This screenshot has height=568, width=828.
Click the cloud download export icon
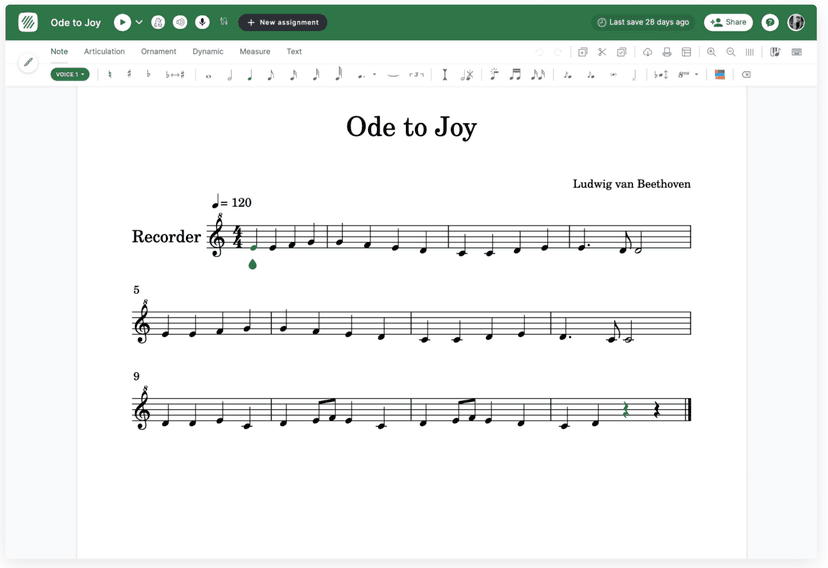pos(647,52)
